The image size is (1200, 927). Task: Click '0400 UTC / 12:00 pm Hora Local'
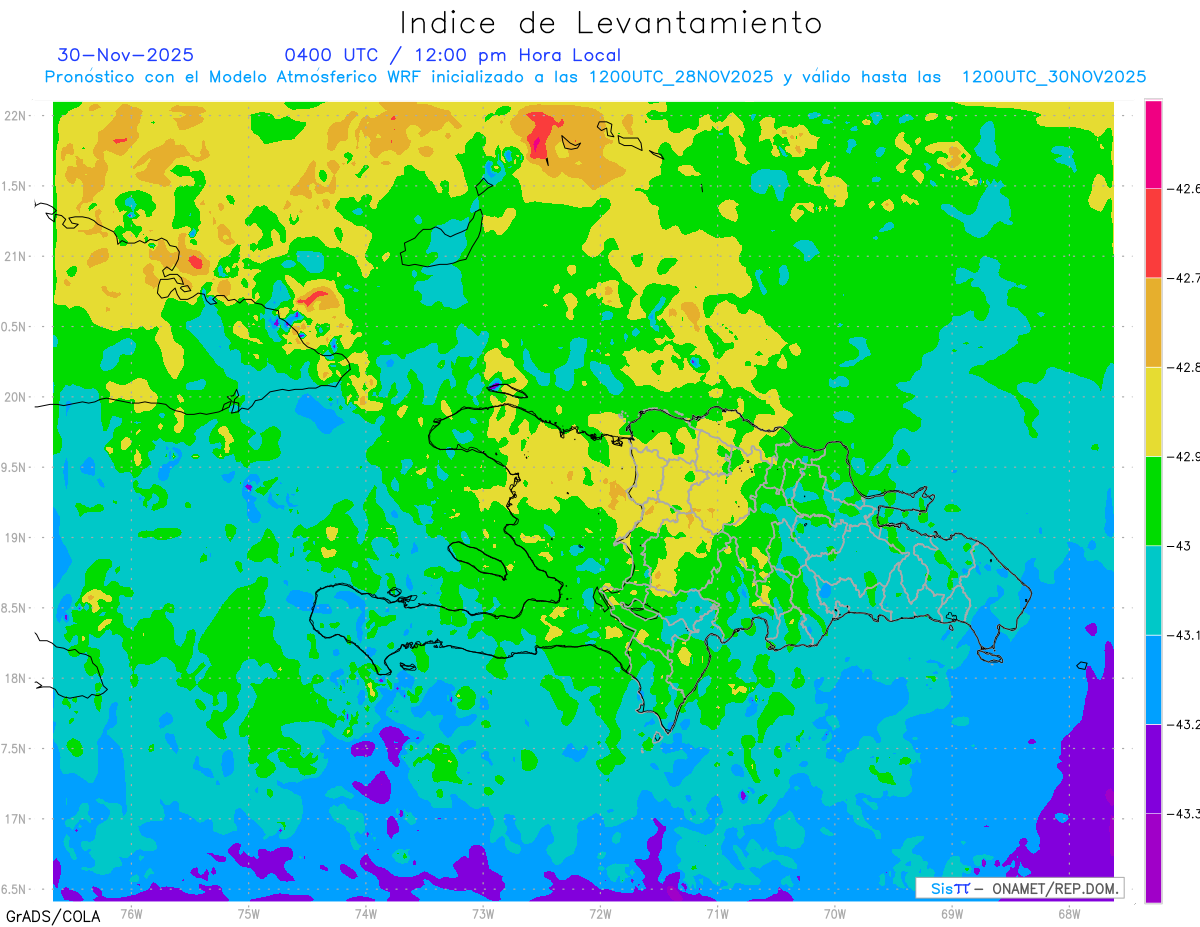tap(453, 55)
